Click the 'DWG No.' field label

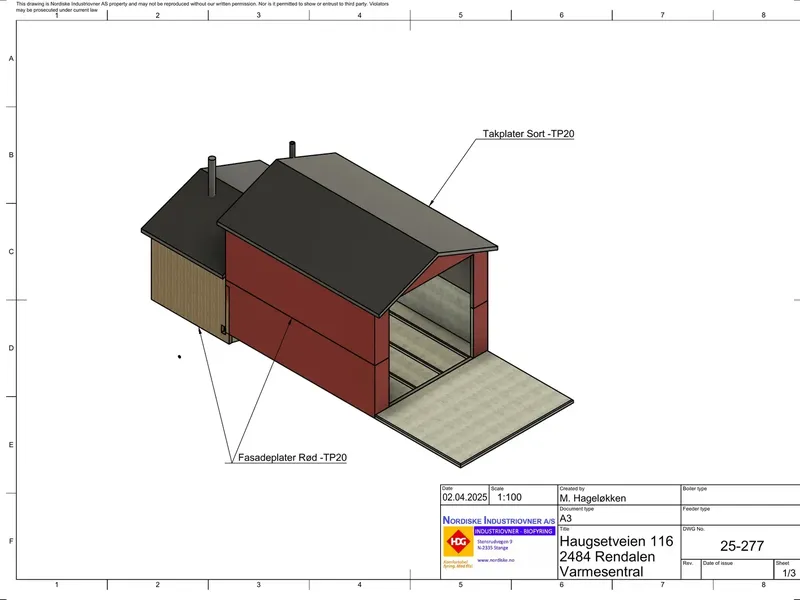tap(693, 529)
